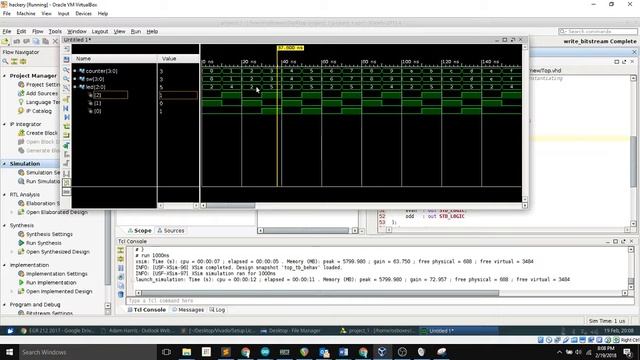
Task: Open Implemented Design
Action: pyautogui.click(x=55, y=292)
